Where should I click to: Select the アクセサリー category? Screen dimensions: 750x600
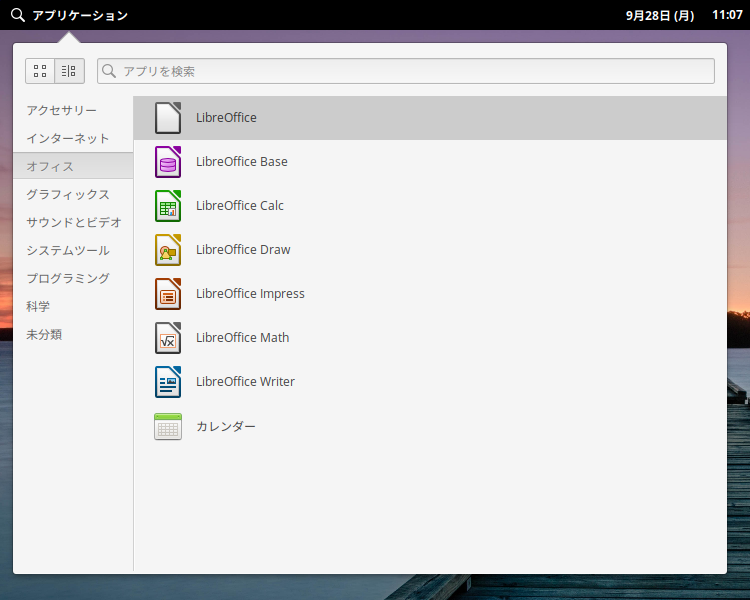(73, 111)
